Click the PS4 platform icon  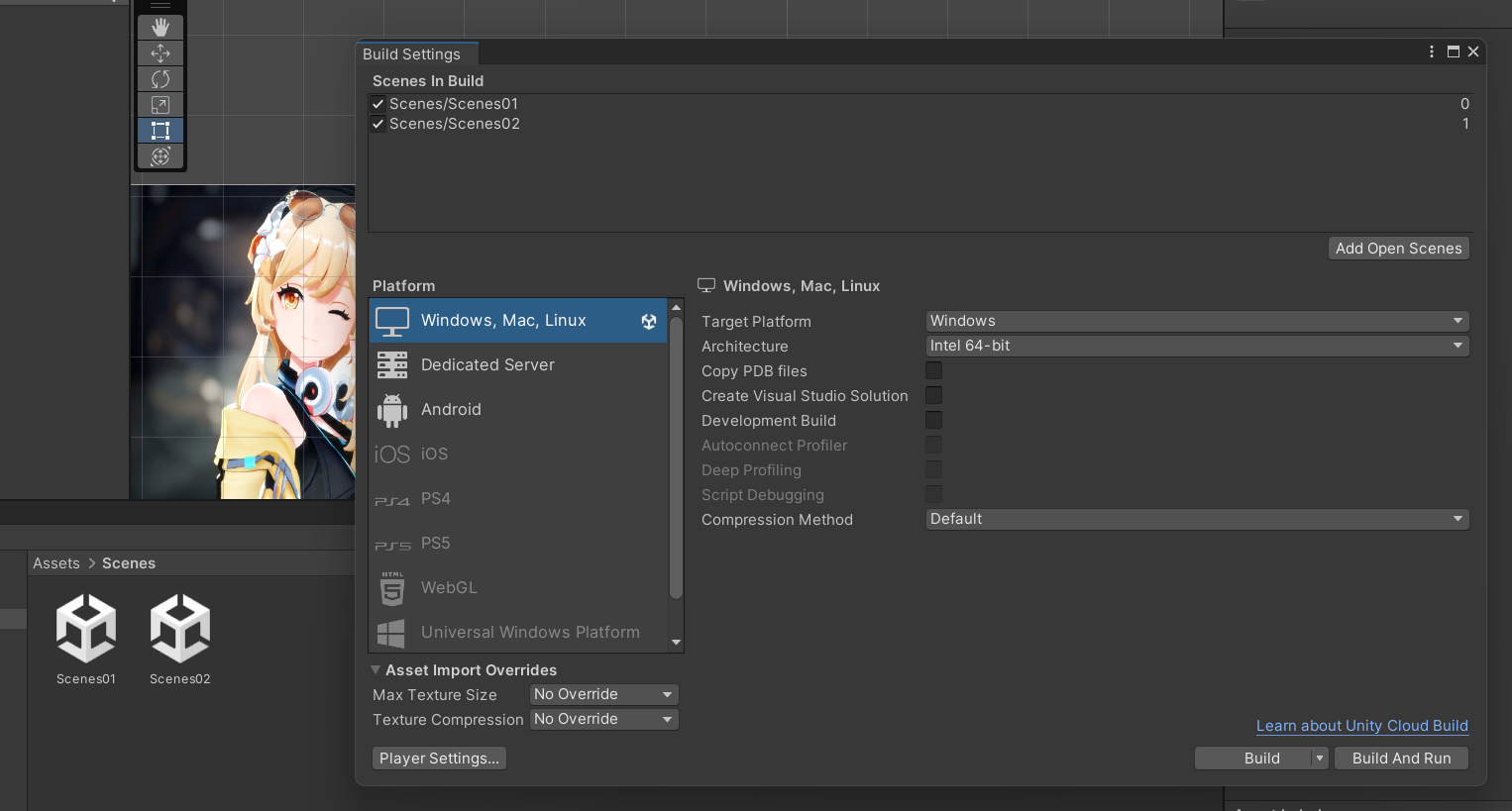(392, 501)
